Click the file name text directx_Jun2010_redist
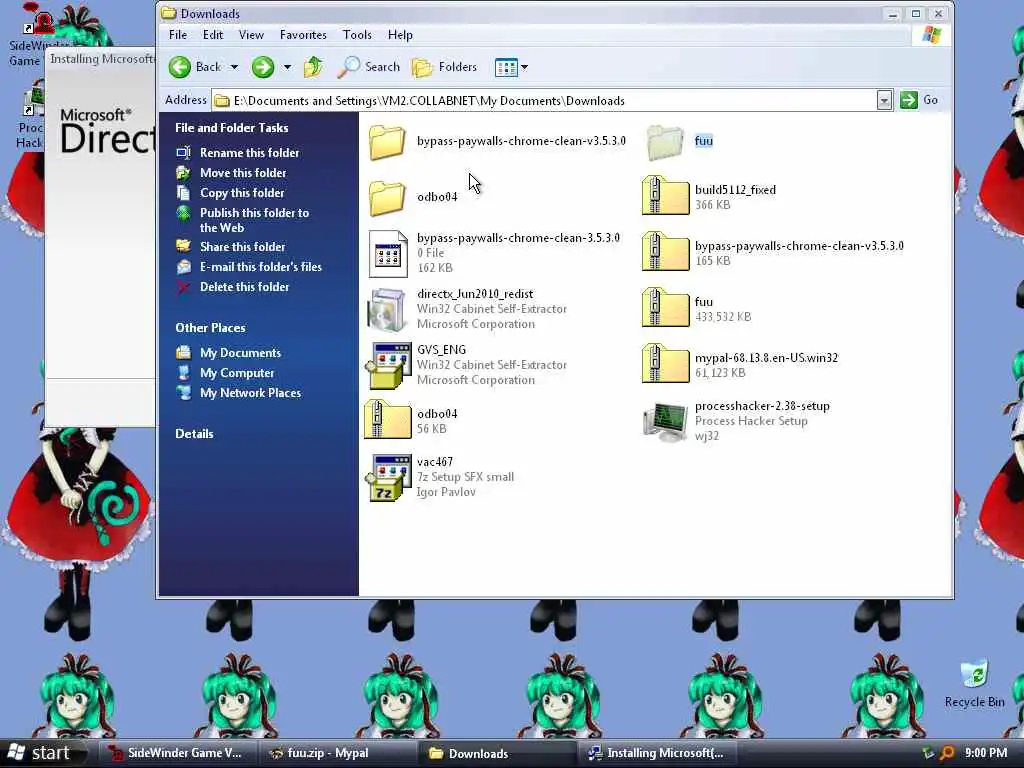Viewport: 1024px width, 768px height. click(475, 294)
